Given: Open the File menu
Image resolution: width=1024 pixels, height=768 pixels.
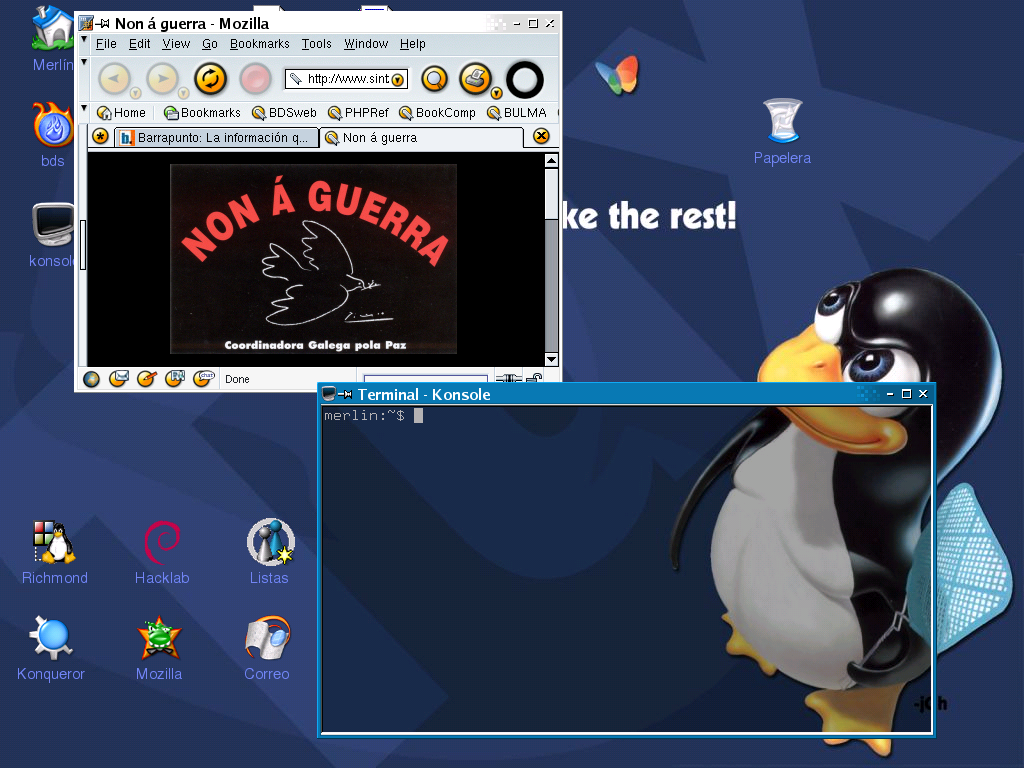Looking at the screenshot, I should tap(106, 44).
